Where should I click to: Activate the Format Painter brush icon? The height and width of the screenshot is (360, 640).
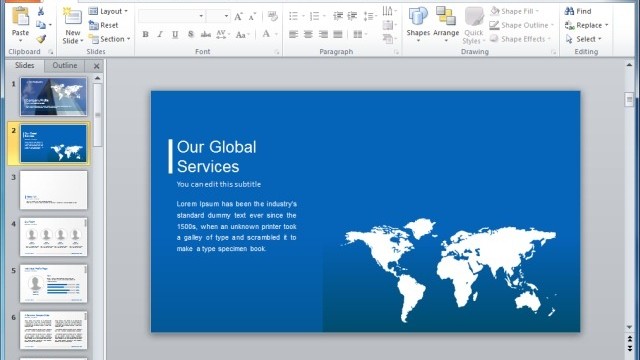[41, 39]
